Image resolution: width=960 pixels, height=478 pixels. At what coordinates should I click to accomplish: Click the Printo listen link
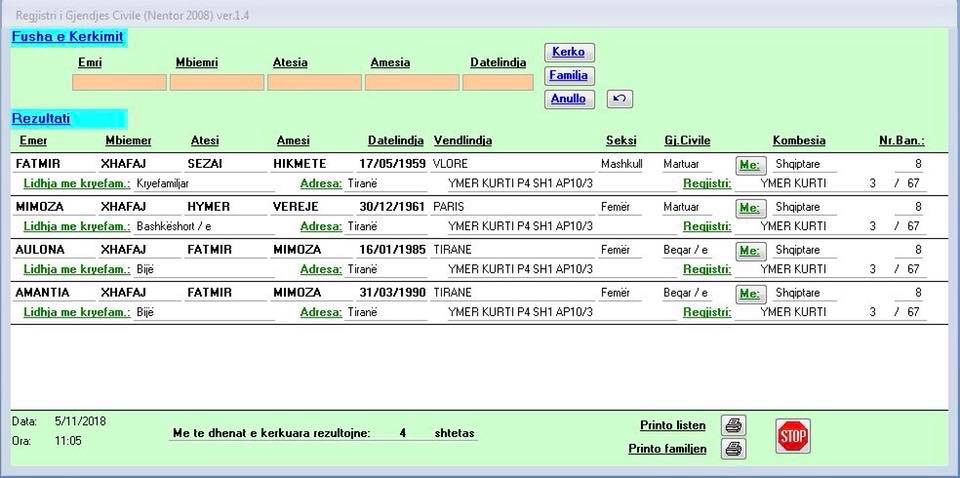pyautogui.click(x=672, y=426)
